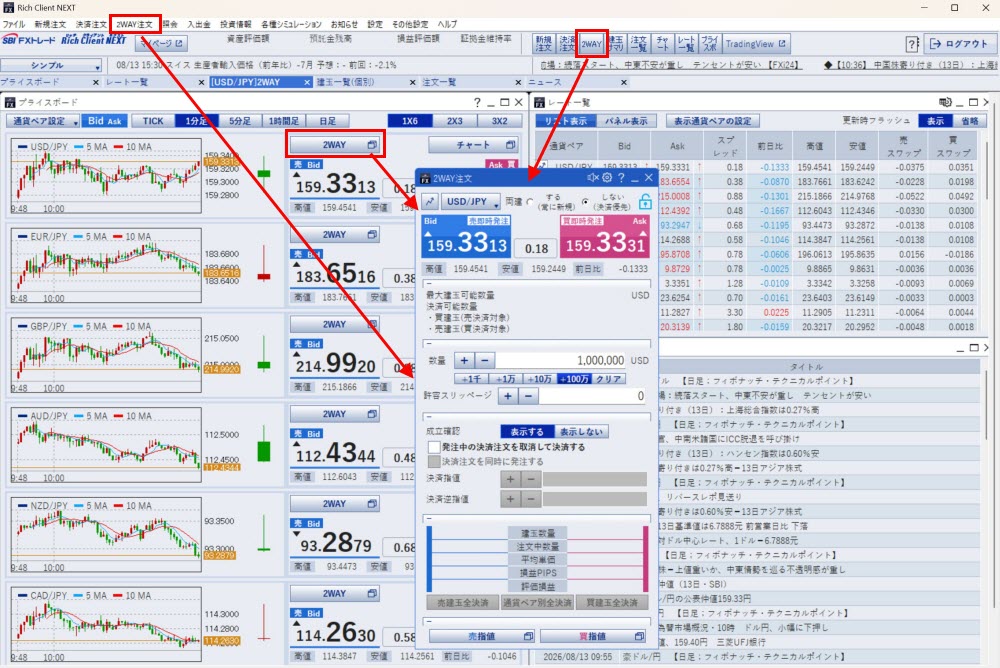Open settings gear in the 2WAY注文 window
The height and width of the screenshot is (668, 1000).
point(607,178)
